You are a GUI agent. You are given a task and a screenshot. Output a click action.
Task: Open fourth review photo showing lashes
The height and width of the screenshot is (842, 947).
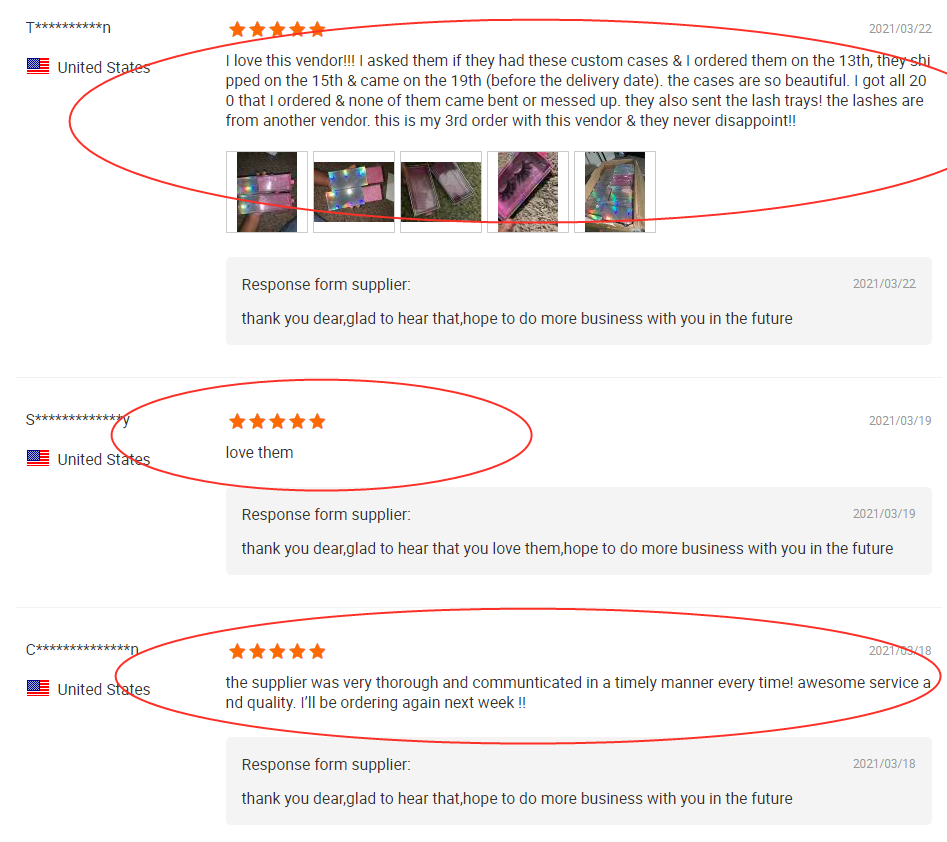point(528,192)
